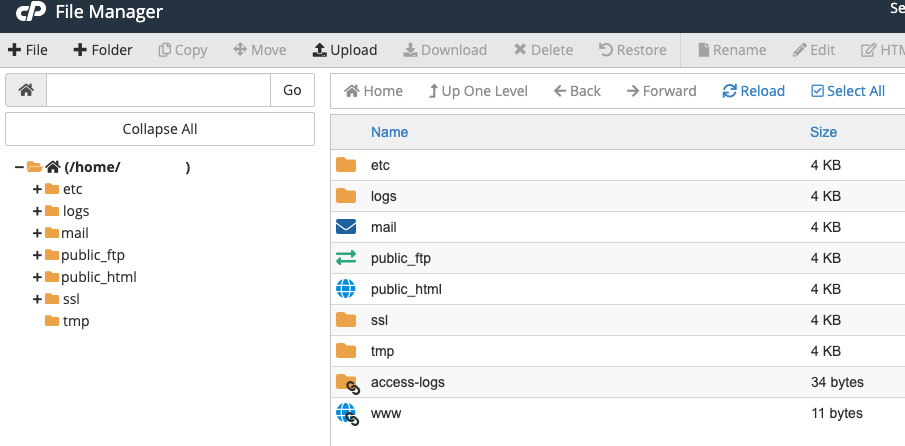Click the access-logs symlink folder icon
The image size is (905, 446).
click(347, 382)
